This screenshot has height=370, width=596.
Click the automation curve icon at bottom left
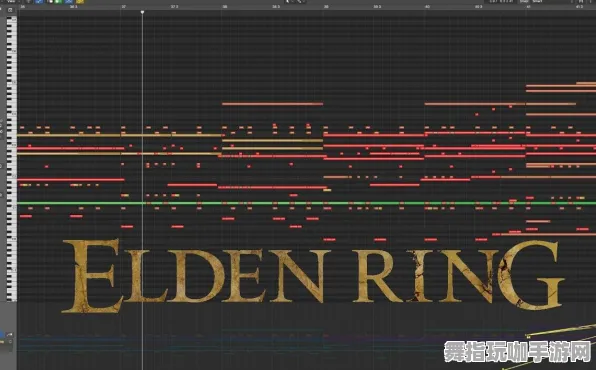click(x=10, y=334)
